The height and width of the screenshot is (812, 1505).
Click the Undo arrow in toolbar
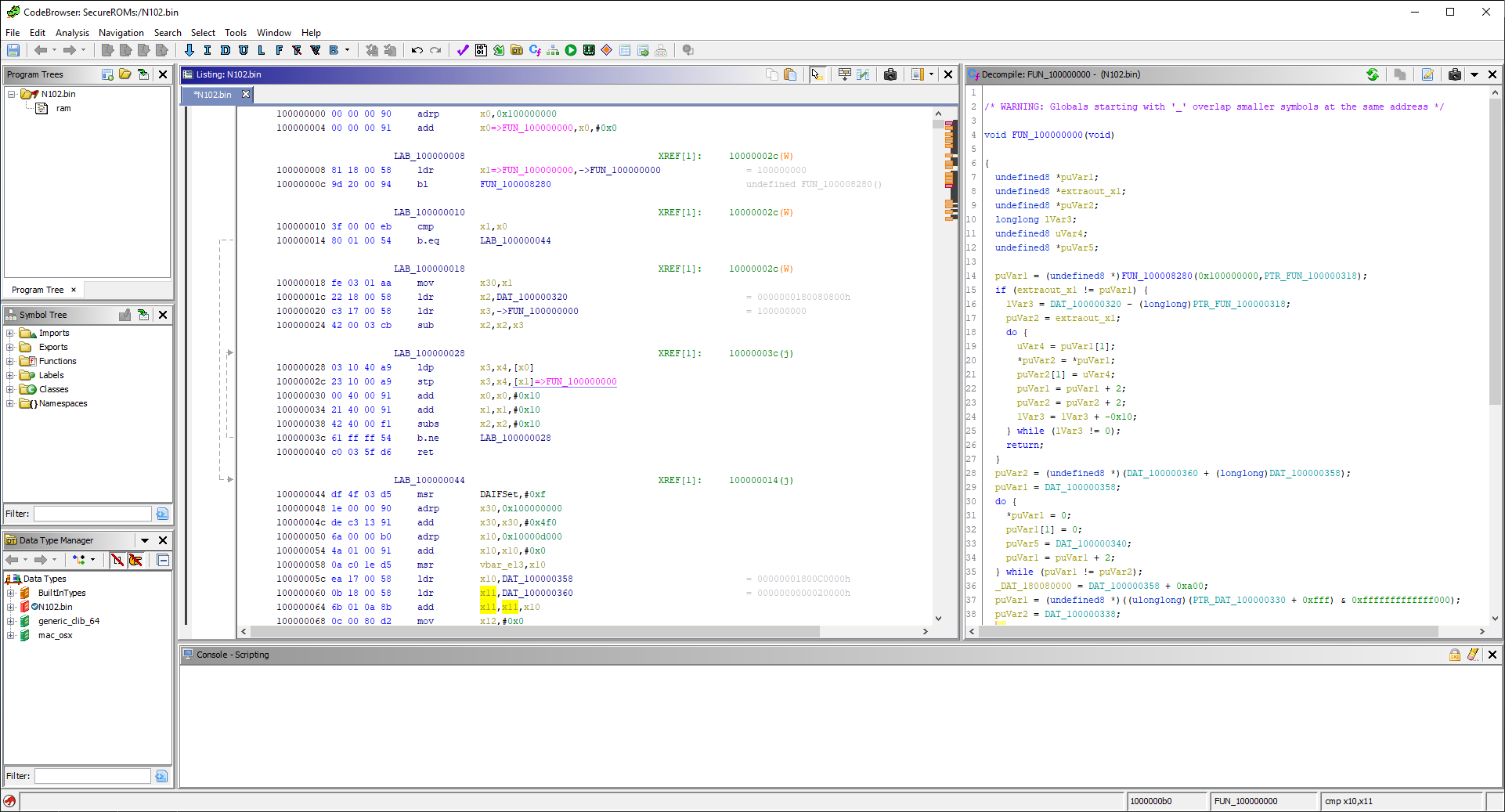[417, 50]
